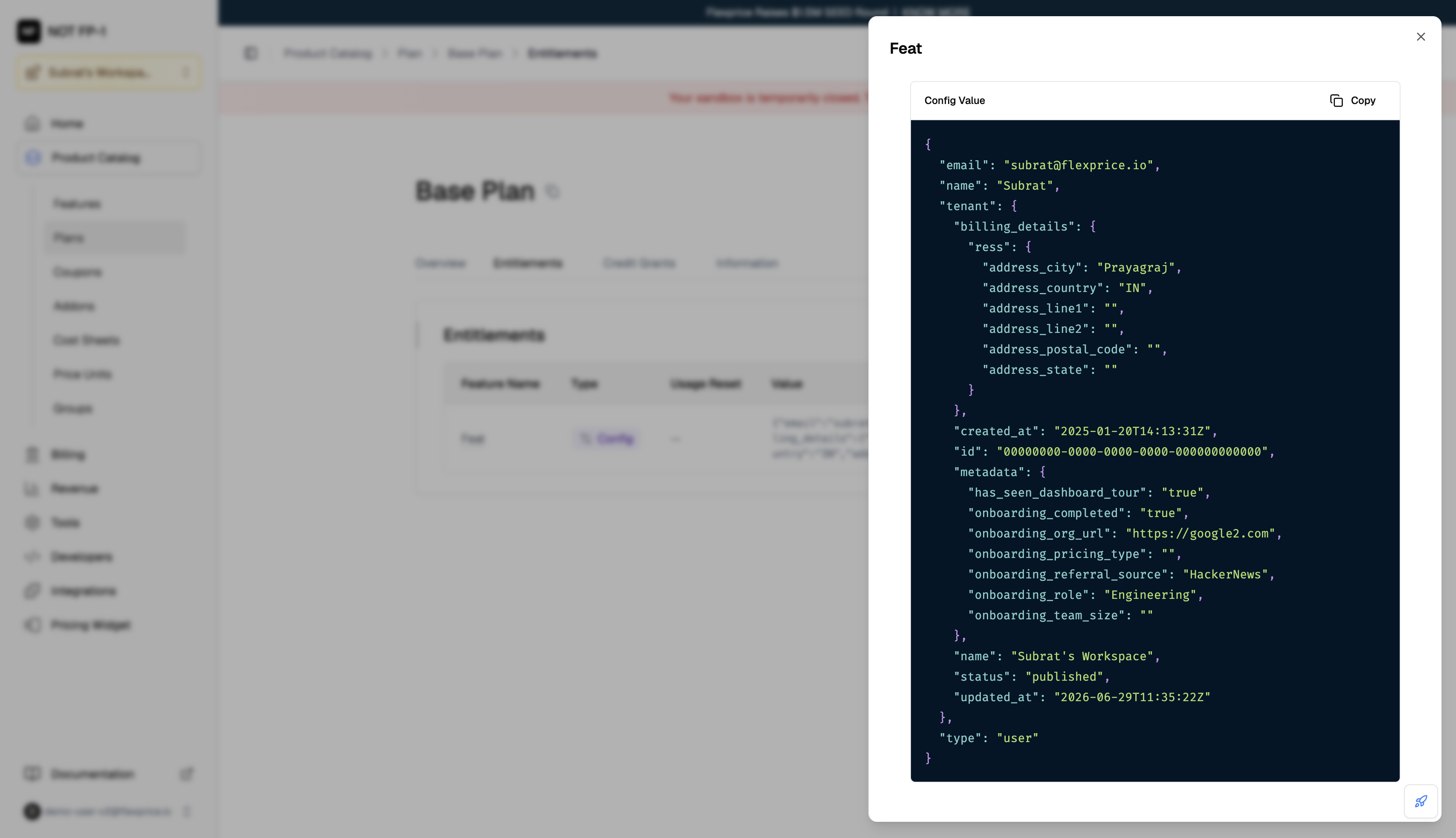Click the copy icon beside Base Plan
1456x838 pixels.
tap(552, 192)
